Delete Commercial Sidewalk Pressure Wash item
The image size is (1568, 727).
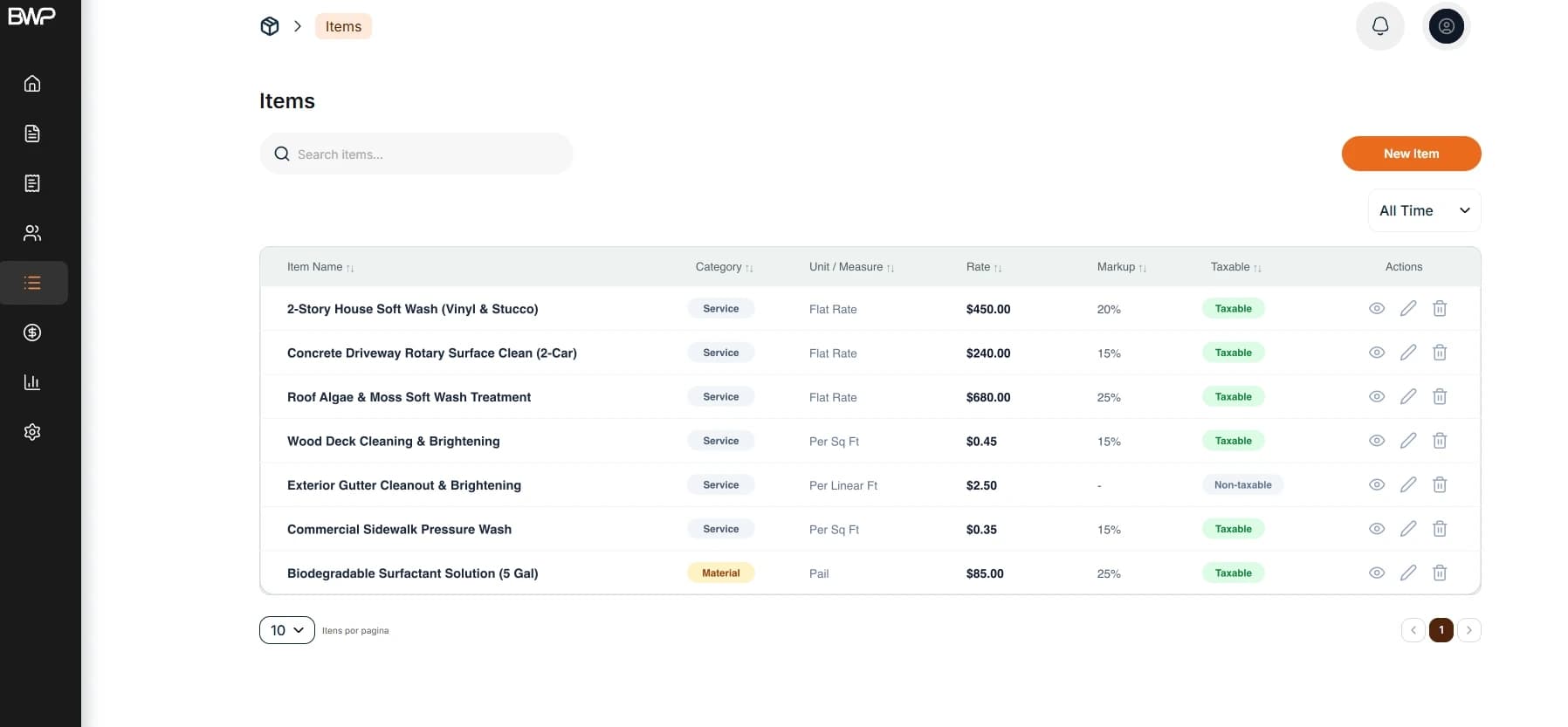coord(1440,529)
